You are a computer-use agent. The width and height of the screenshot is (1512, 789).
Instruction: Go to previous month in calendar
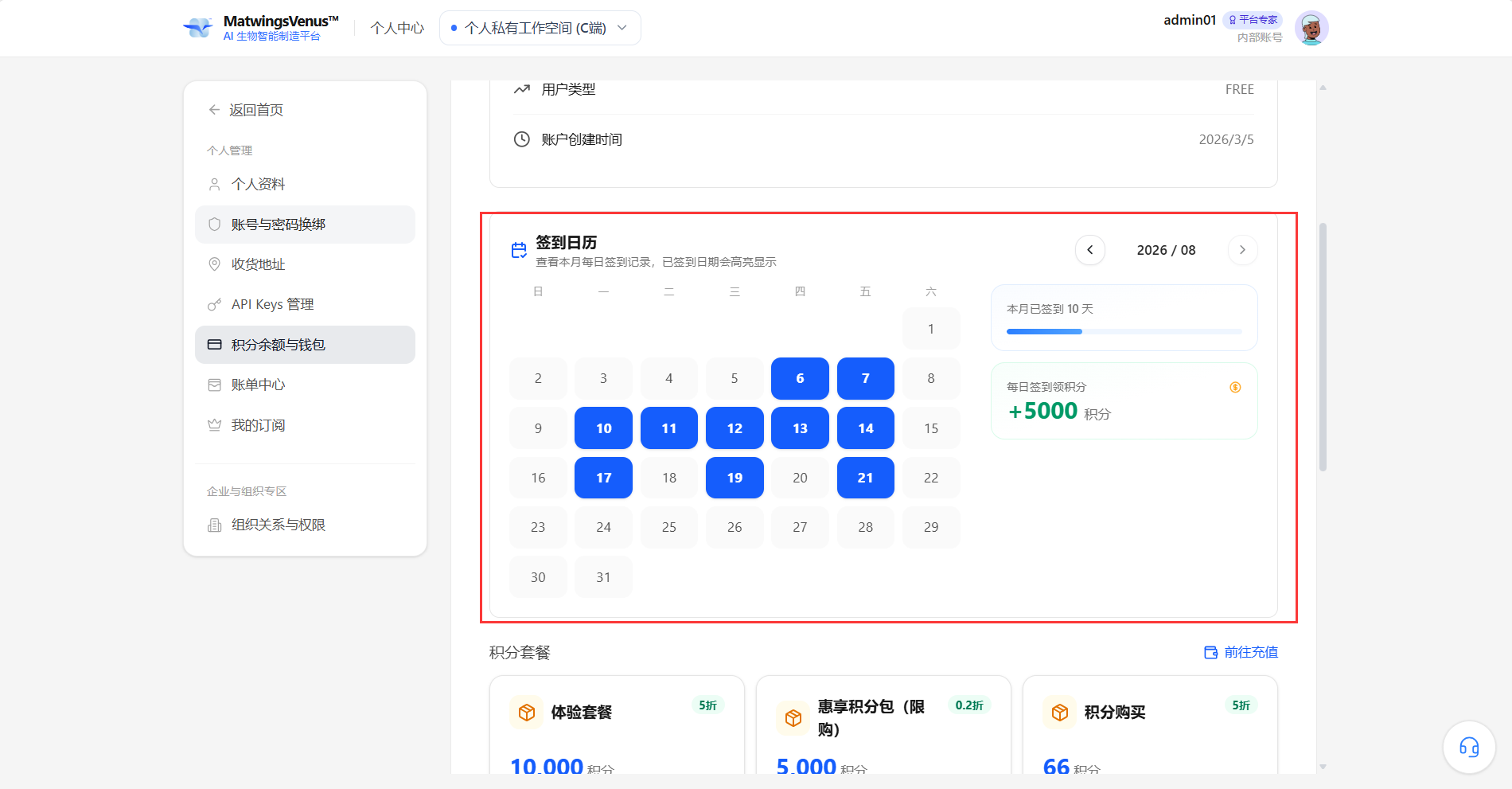pyautogui.click(x=1090, y=250)
